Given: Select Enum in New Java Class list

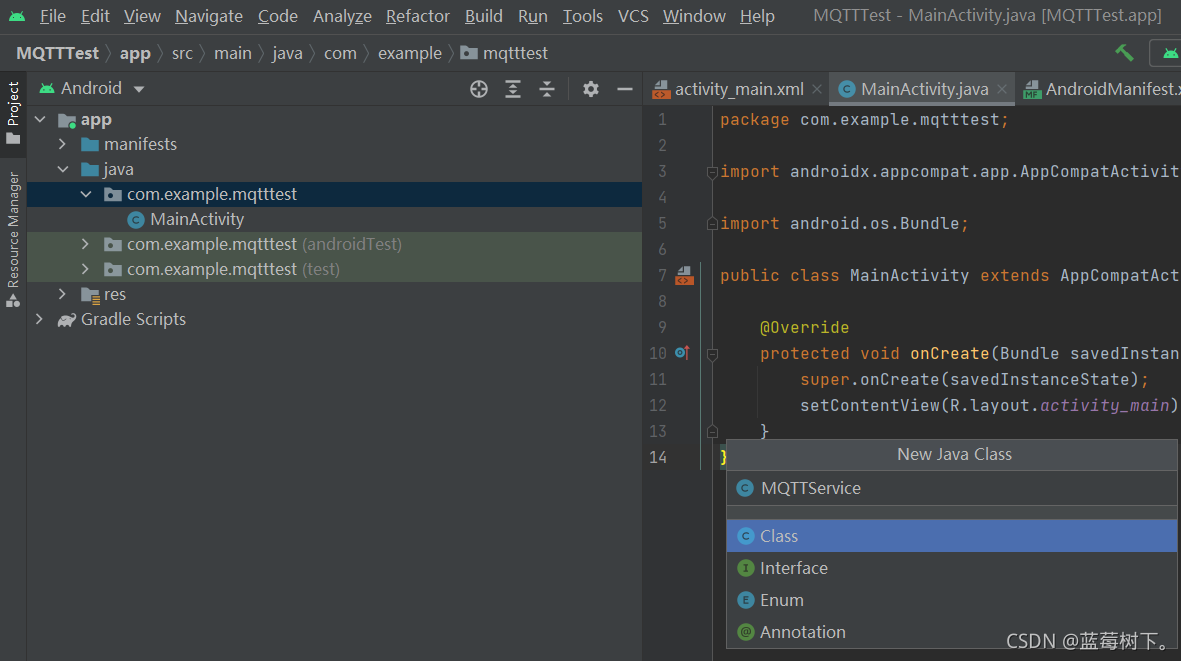Looking at the screenshot, I should (x=951, y=600).
